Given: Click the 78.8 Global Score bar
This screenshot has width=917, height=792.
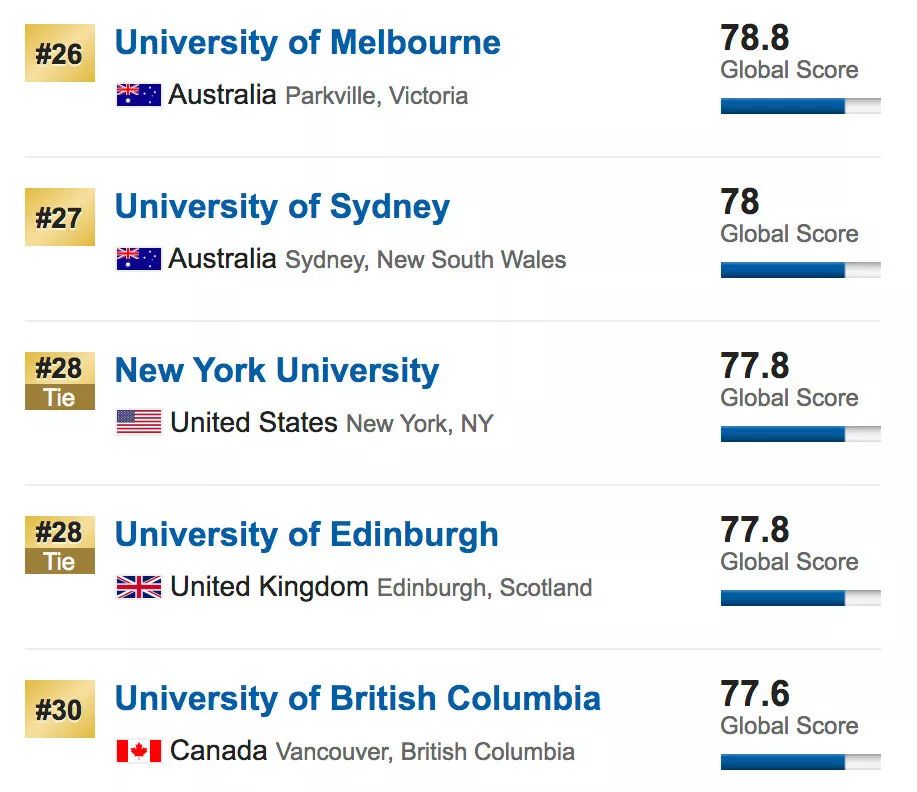Looking at the screenshot, I should (x=801, y=106).
